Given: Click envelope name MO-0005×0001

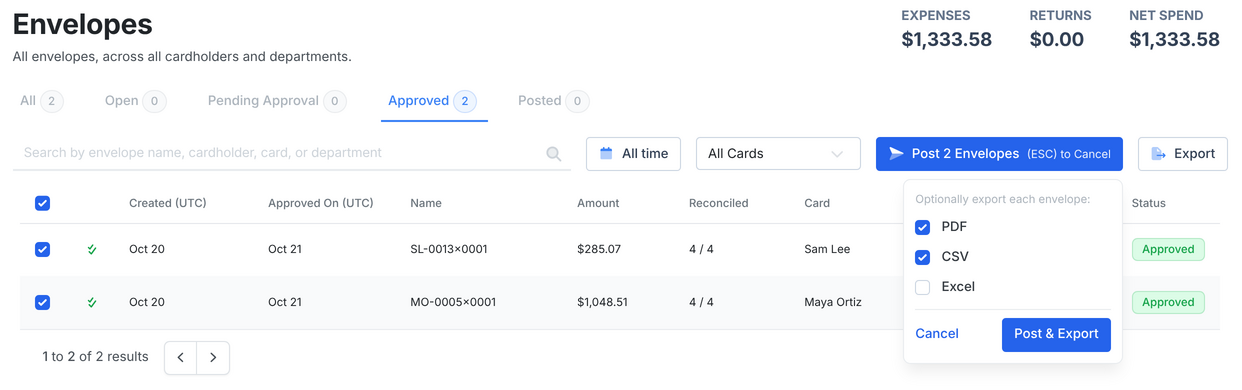Looking at the screenshot, I should pyautogui.click(x=453, y=302).
